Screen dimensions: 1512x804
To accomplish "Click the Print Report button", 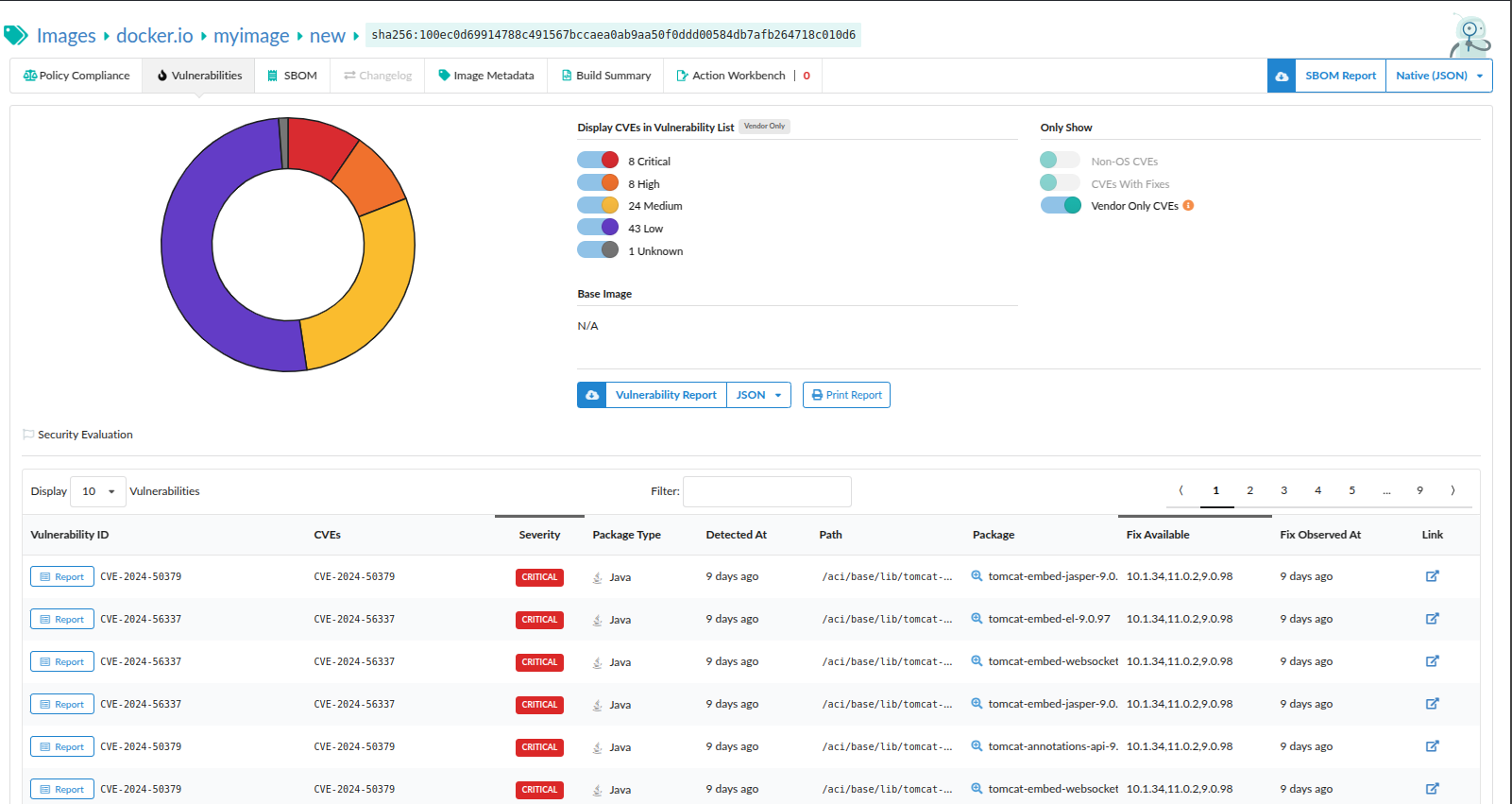I will pyautogui.click(x=846, y=395).
